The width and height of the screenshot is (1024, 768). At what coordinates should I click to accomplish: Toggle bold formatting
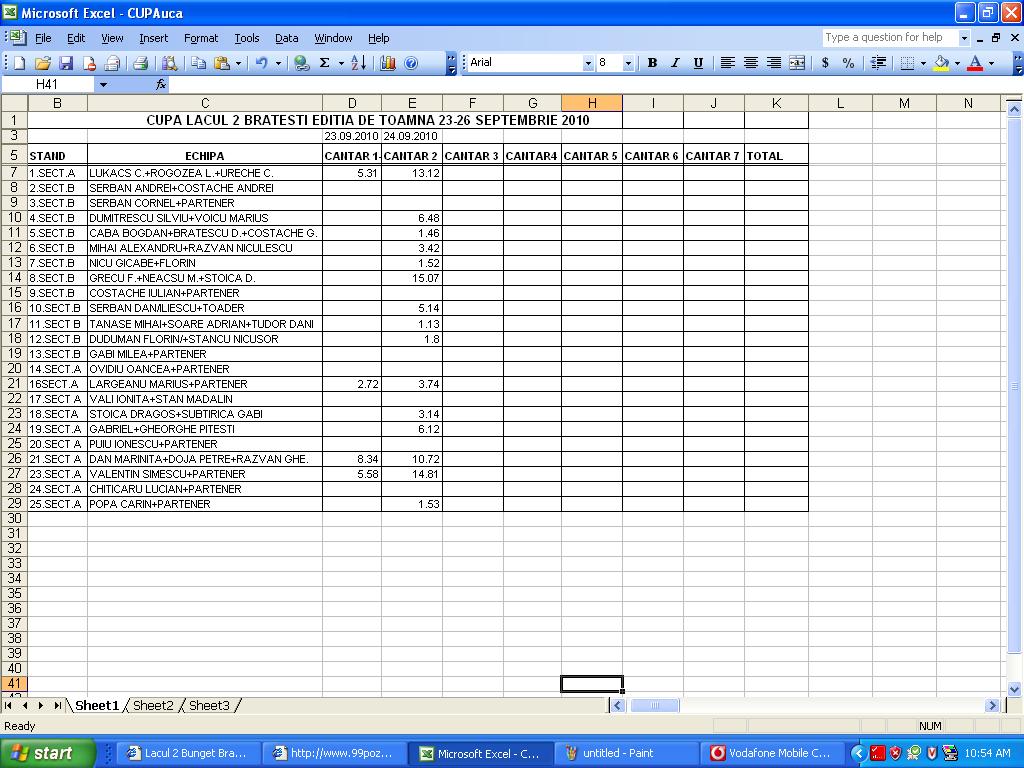coord(652,63)
